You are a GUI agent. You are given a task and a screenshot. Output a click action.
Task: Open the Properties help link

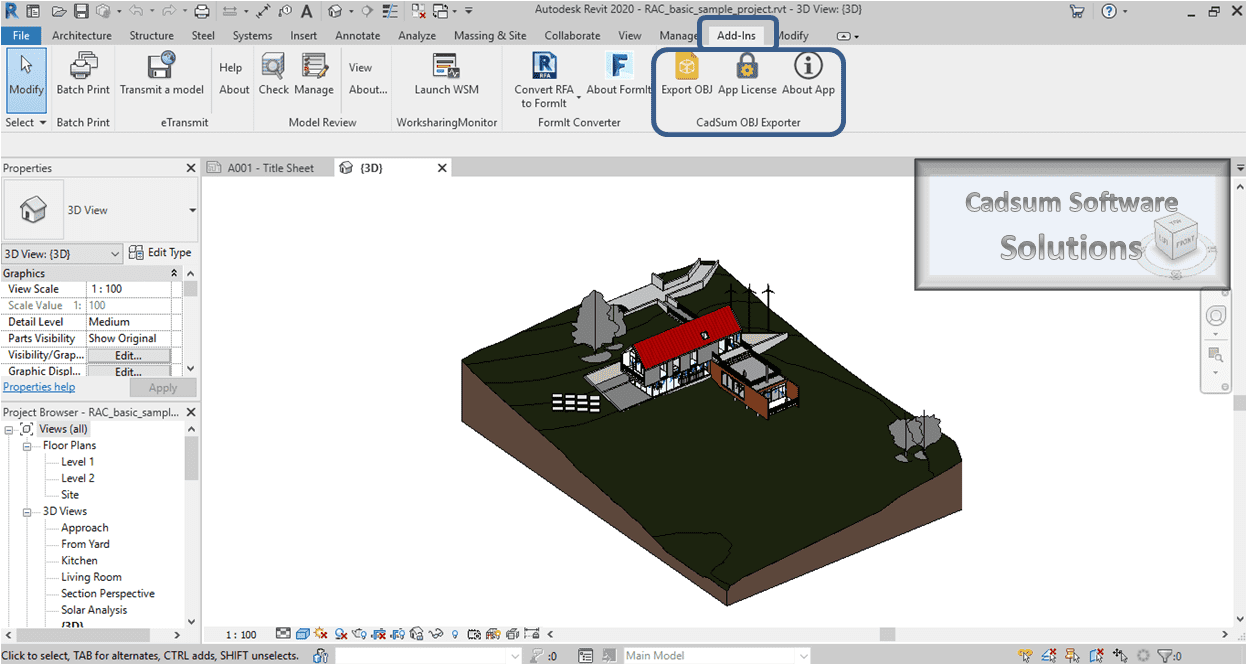[39, 387]
